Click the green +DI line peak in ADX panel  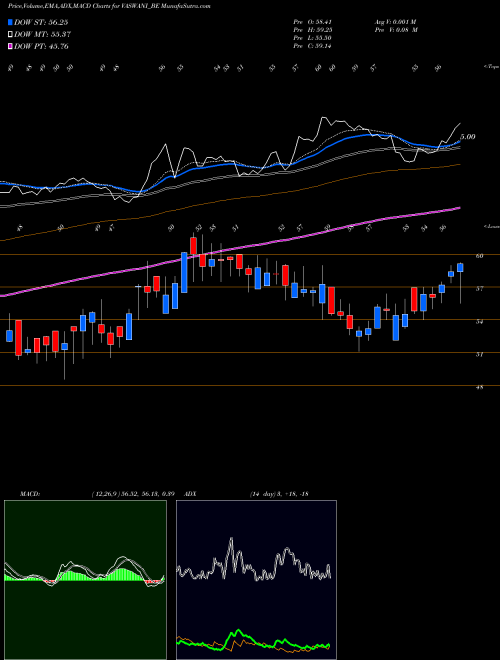pyautogui.click(x=239, y=631)
